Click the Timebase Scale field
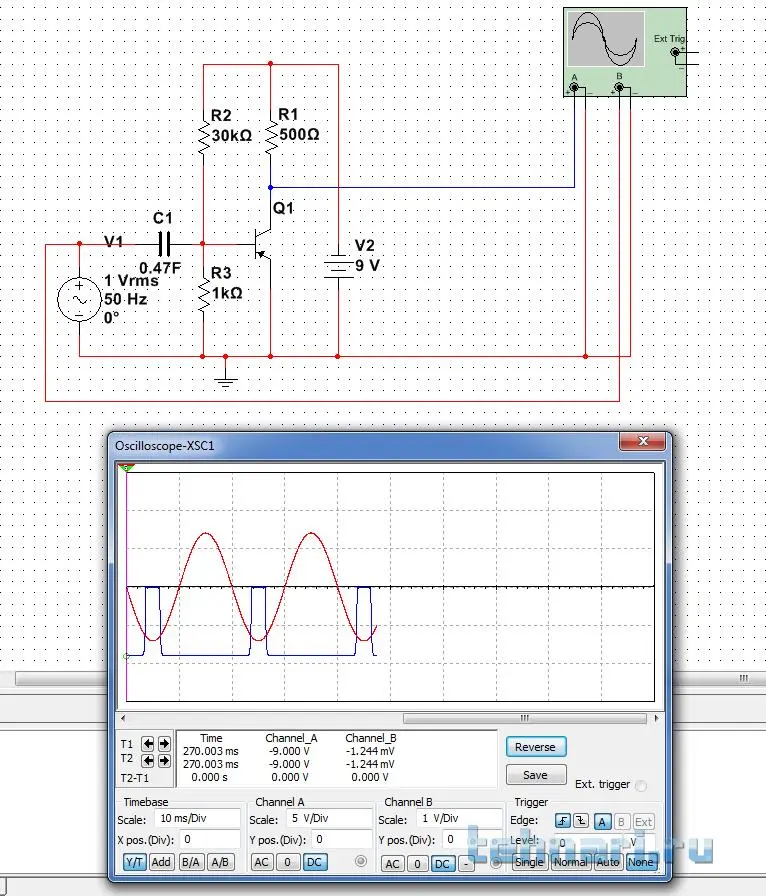The width and height of the screenshot is (766, 896). click(x=198, y=819)
